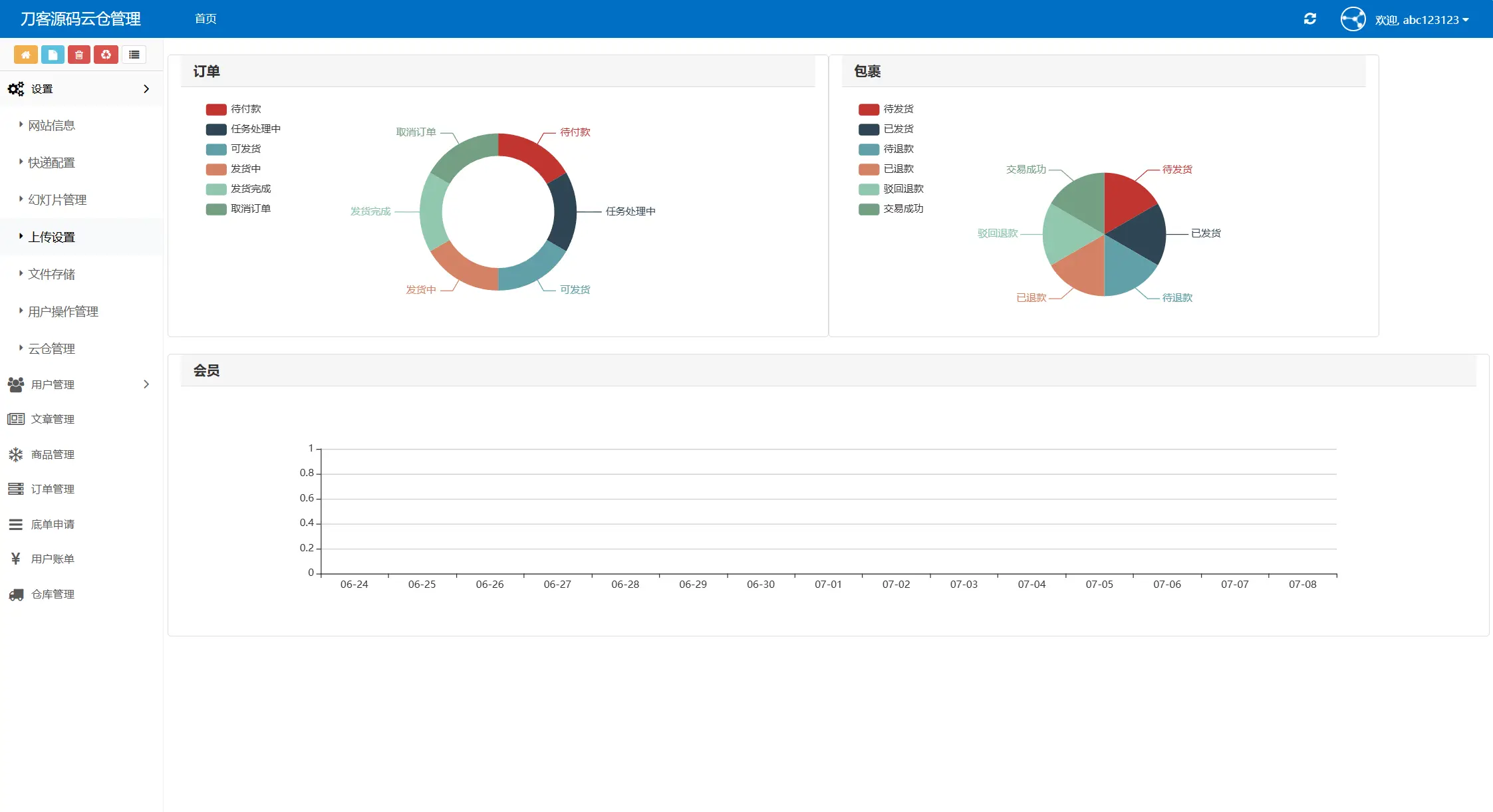Image resolution: width=1493 pixels, height=812 pixels.
Task: Click the blue document icon button
Action: point(53,55)
